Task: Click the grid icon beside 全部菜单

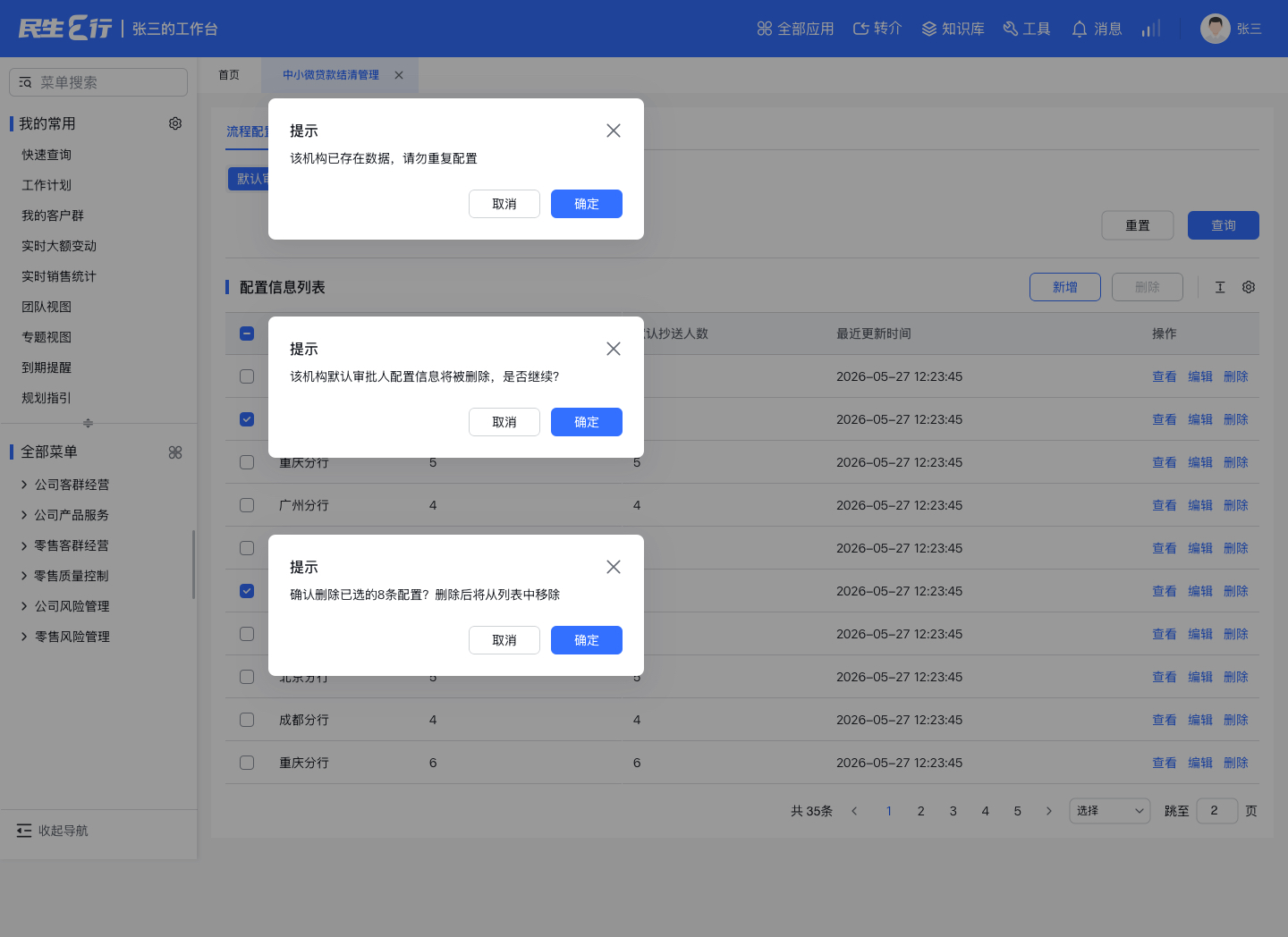Action: click(x=175, y=452)
